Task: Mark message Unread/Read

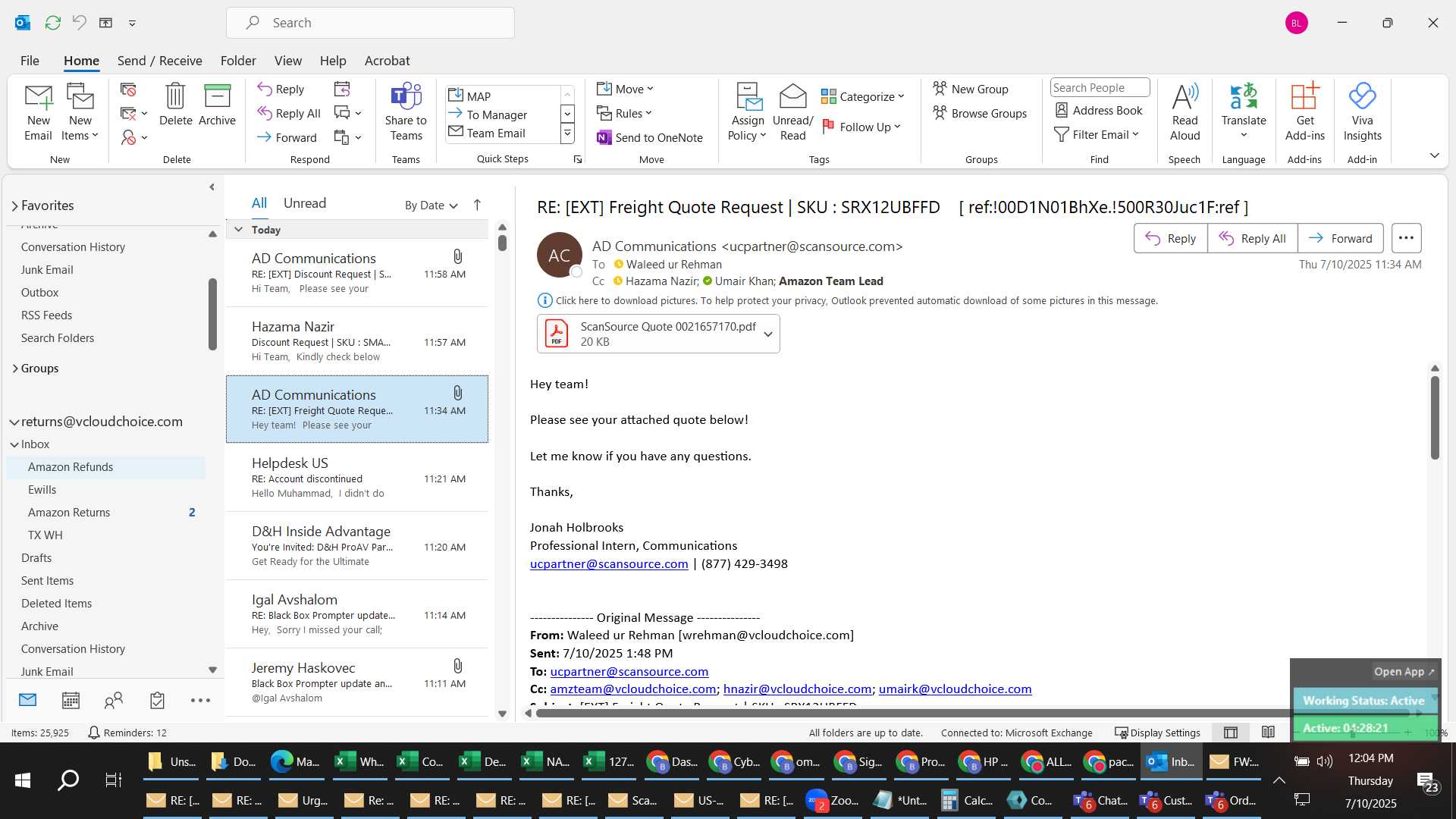Action: click(x=792, y=112)
